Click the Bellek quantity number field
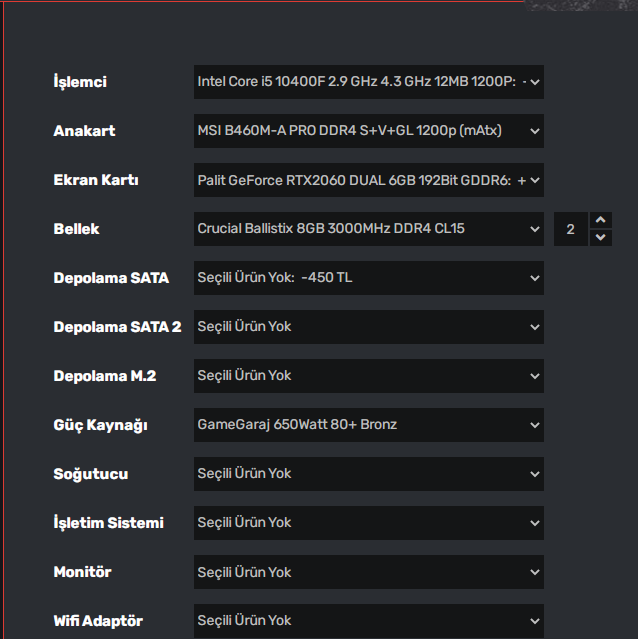Screen dimensions: 638x639 point(571,229)
